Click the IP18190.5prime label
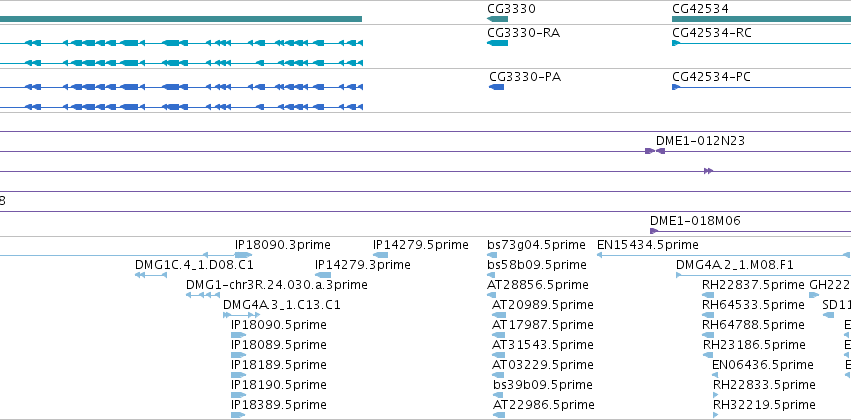 click(x=278, y=385)
